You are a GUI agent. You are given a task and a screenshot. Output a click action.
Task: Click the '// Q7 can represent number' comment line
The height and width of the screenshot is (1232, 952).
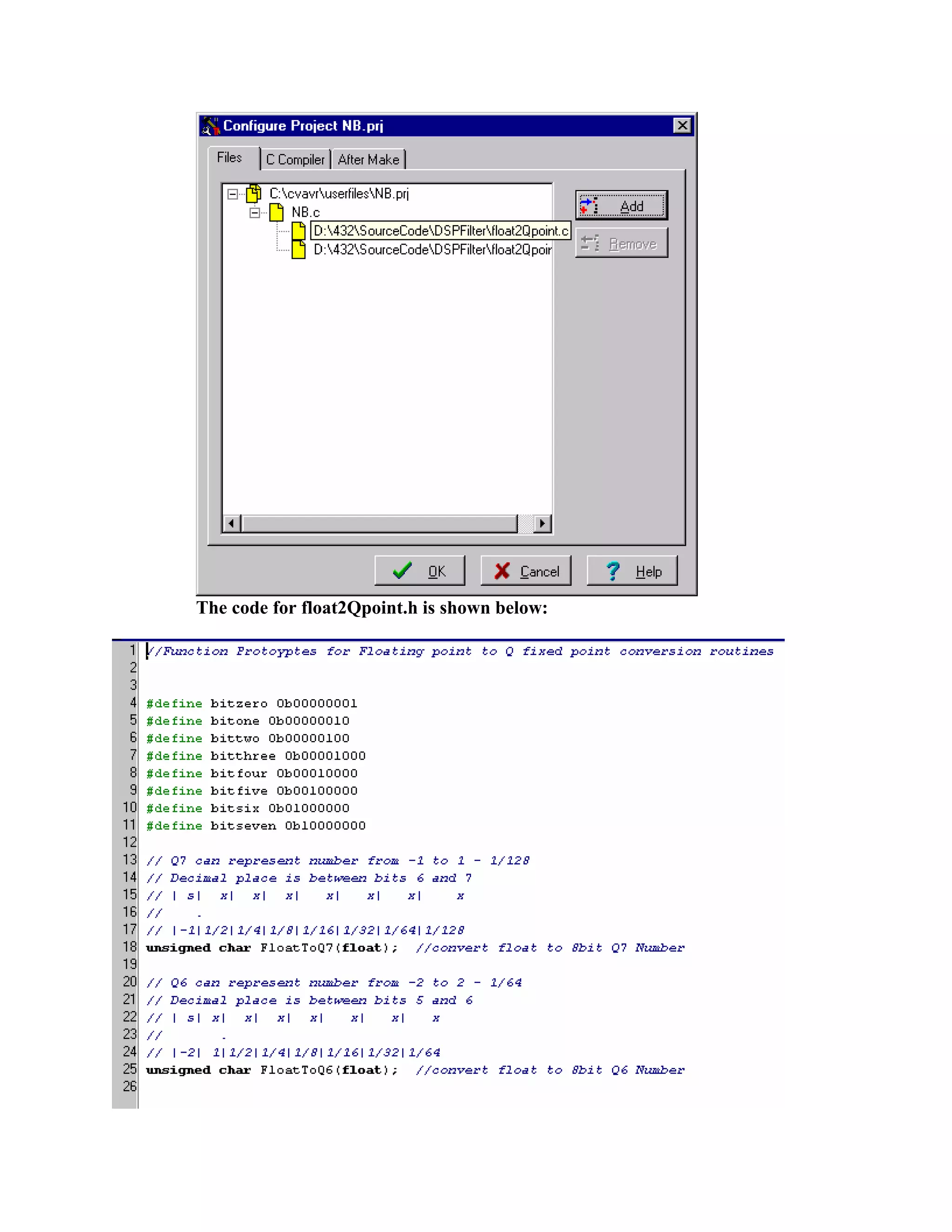pos(338,861)
